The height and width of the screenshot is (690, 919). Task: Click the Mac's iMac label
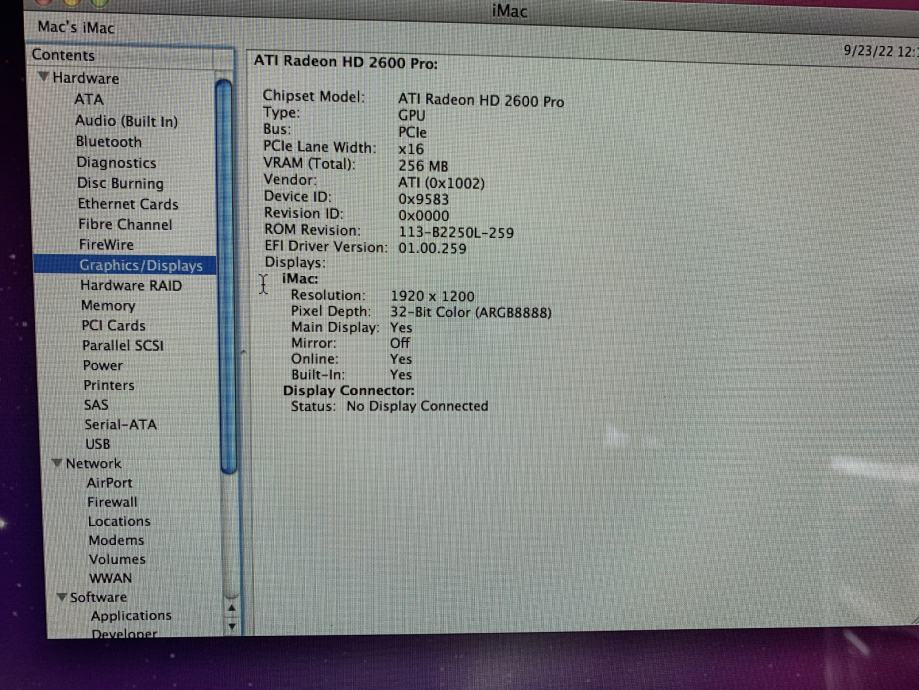tap(76, 27)
